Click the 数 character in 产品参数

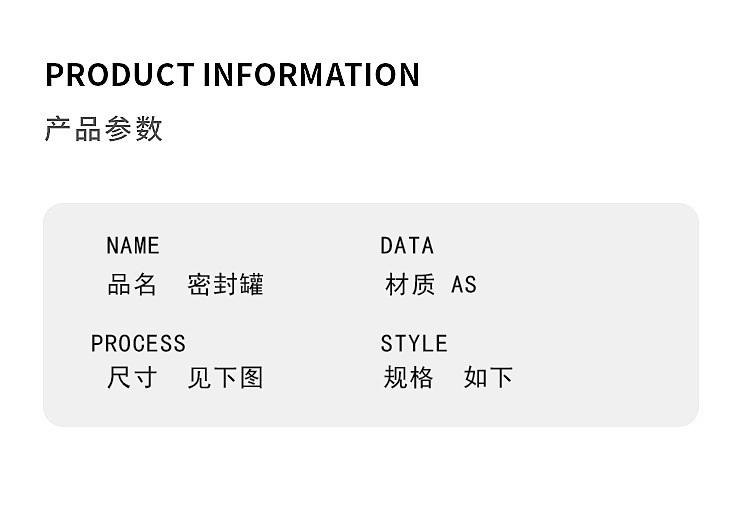click(x=149, y=129)
